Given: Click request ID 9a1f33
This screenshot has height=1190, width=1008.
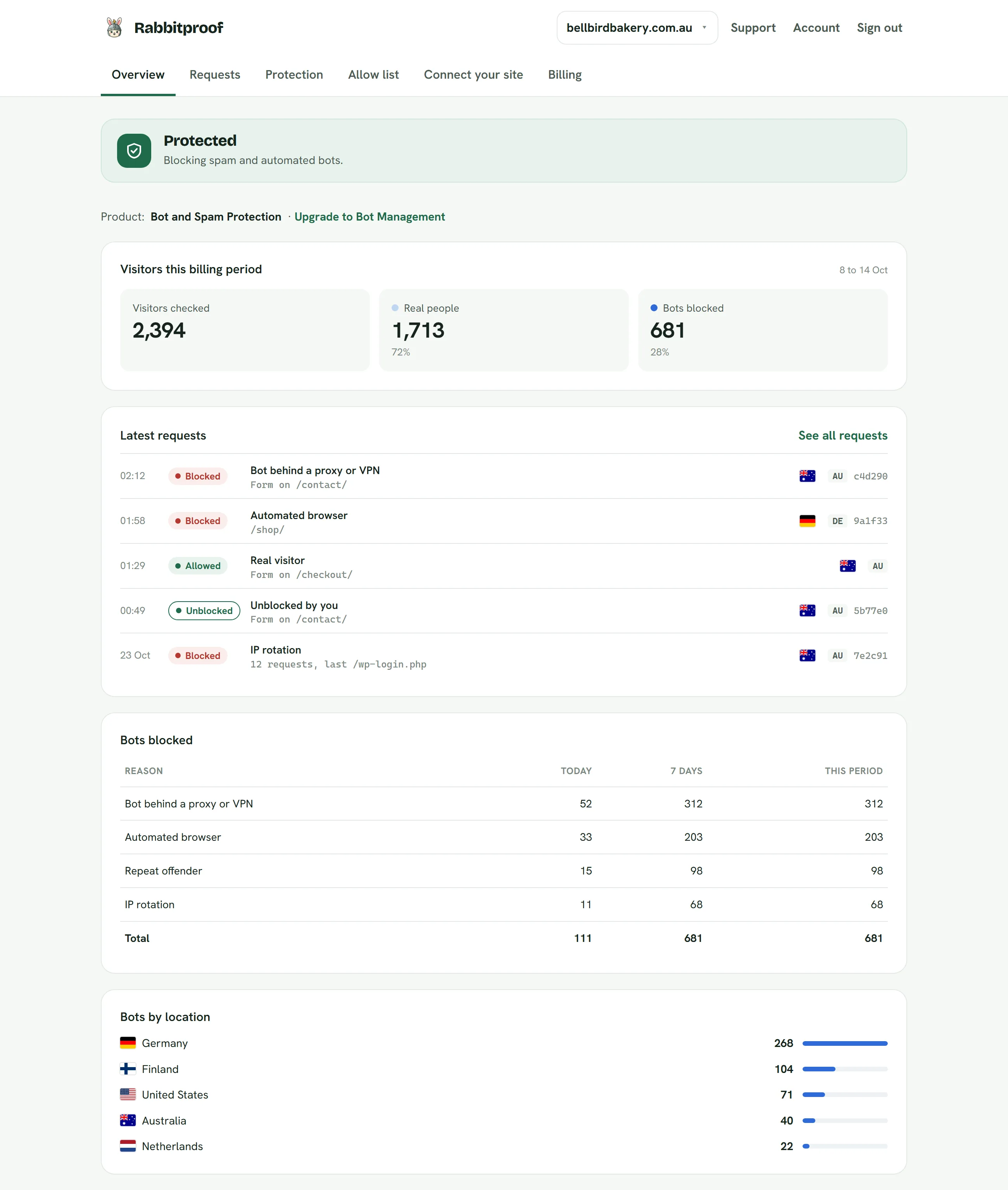Looking at the screenshot, I should click(x=870, y=521).
